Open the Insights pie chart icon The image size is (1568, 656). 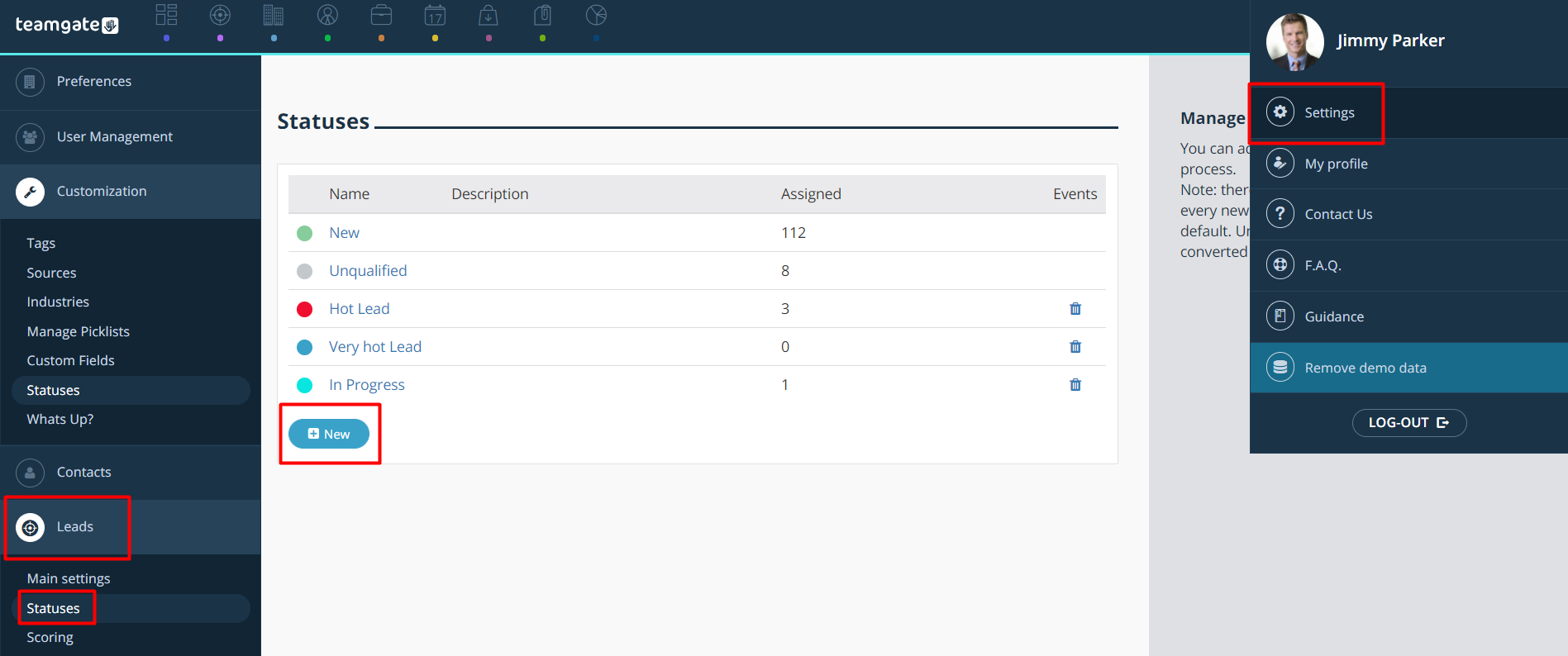pyautogui.click(x=596, y=15)
